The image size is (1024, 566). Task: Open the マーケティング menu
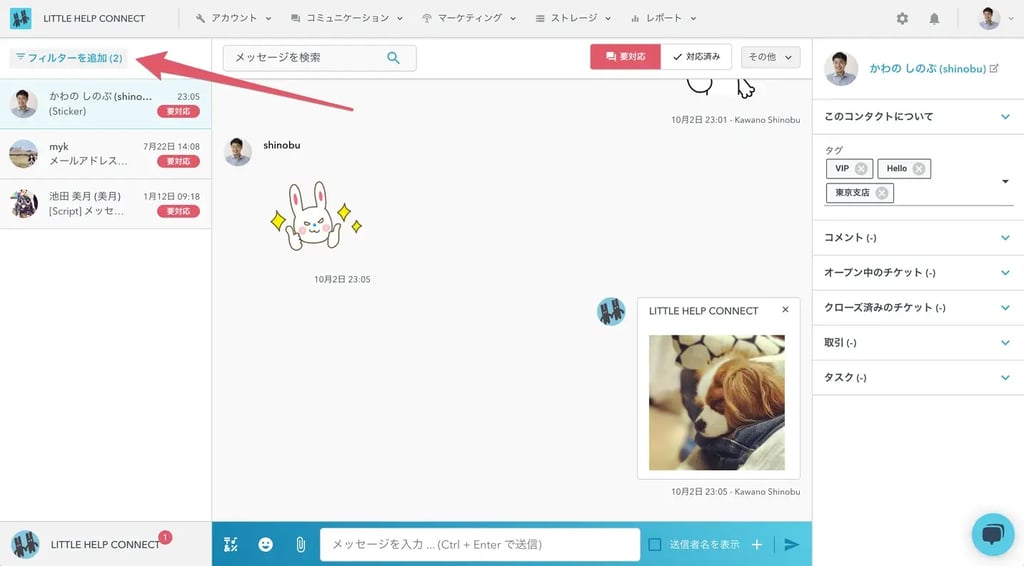(469, 19)
